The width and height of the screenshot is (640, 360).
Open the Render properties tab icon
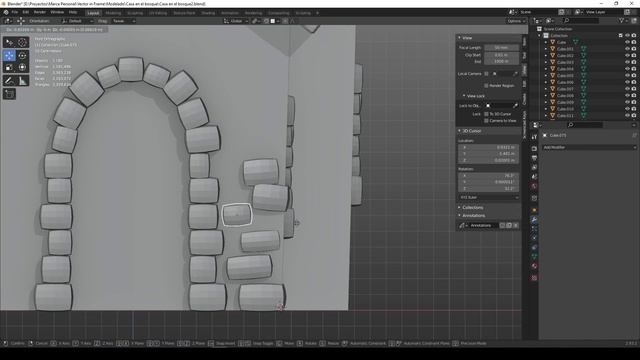(x=534, y=148)
